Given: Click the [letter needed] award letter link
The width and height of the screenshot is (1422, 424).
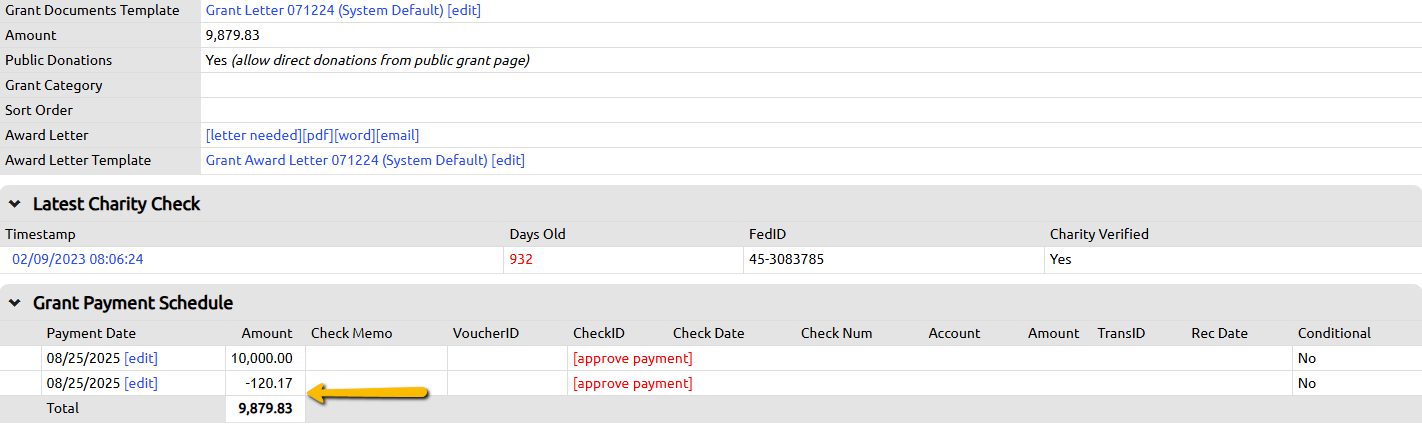Looking at the screenshot, I should point(253,135).
